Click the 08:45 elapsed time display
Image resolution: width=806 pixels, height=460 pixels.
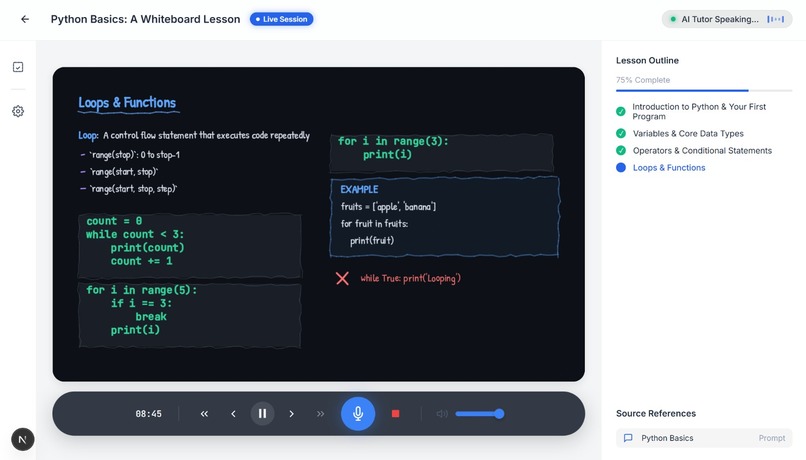149,414
